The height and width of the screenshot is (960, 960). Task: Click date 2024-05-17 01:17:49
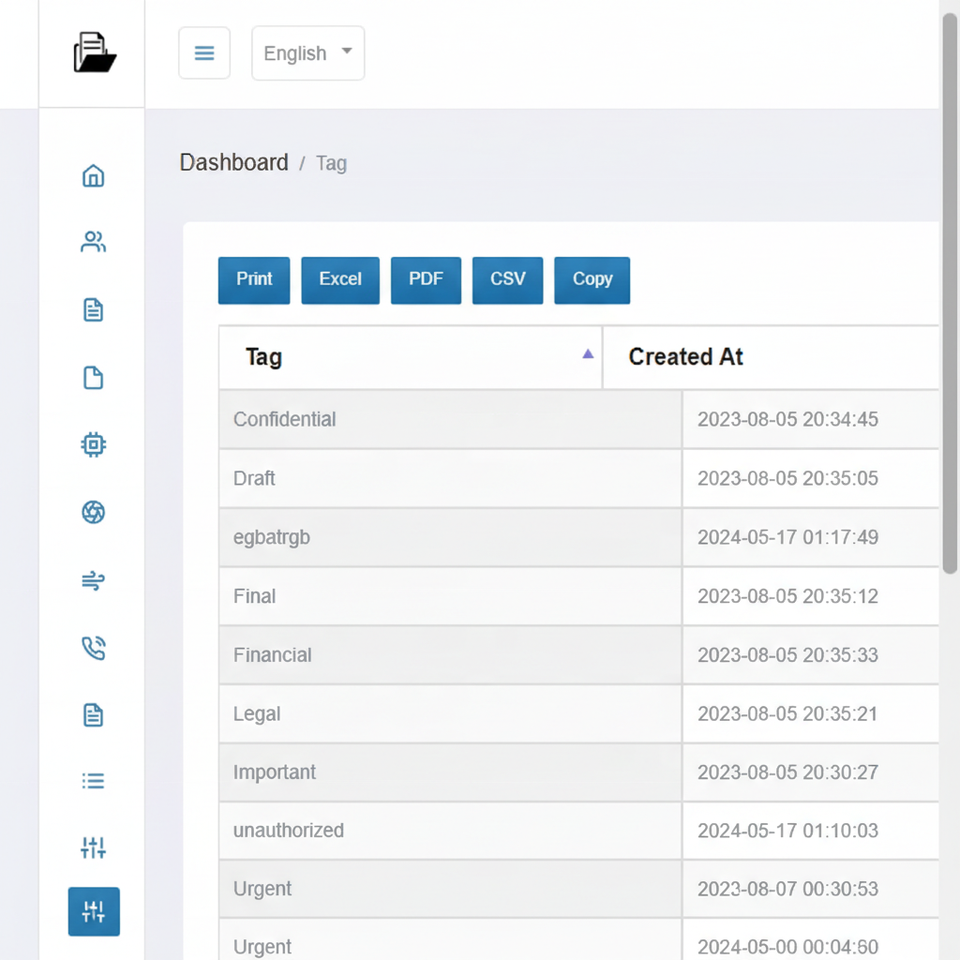(x=787, y=537)
